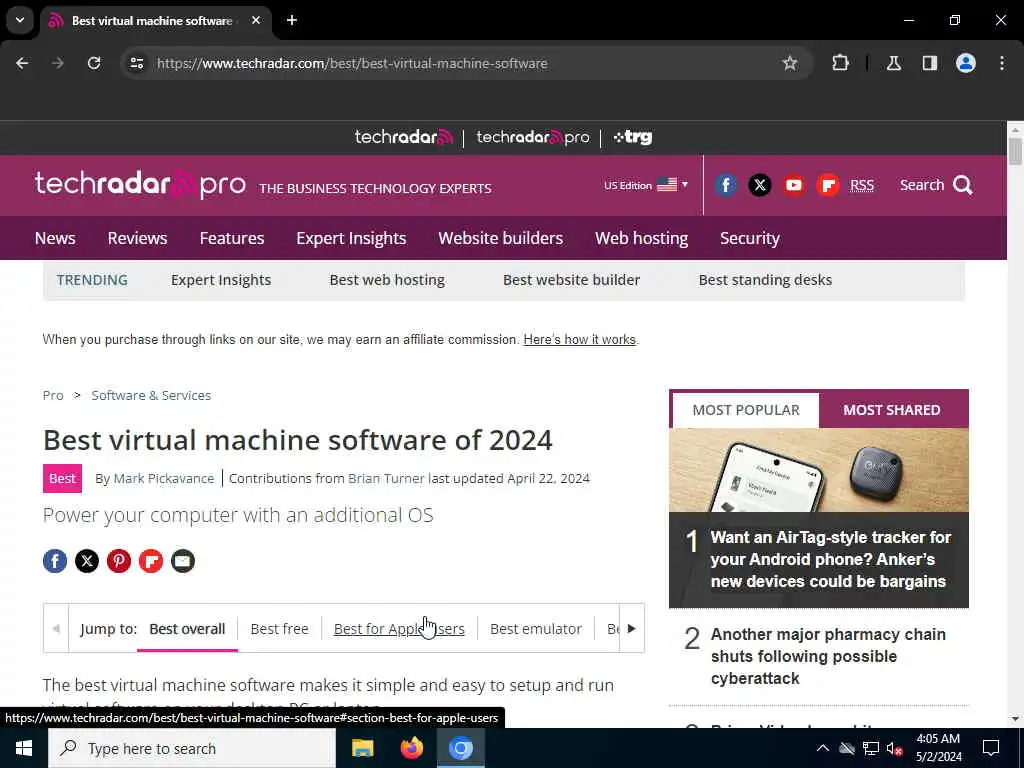Open pharmacy chain cyberattack article
The width and height of the screenshot is (1024, 768).
pyautogui.click(x=827, y=656)
